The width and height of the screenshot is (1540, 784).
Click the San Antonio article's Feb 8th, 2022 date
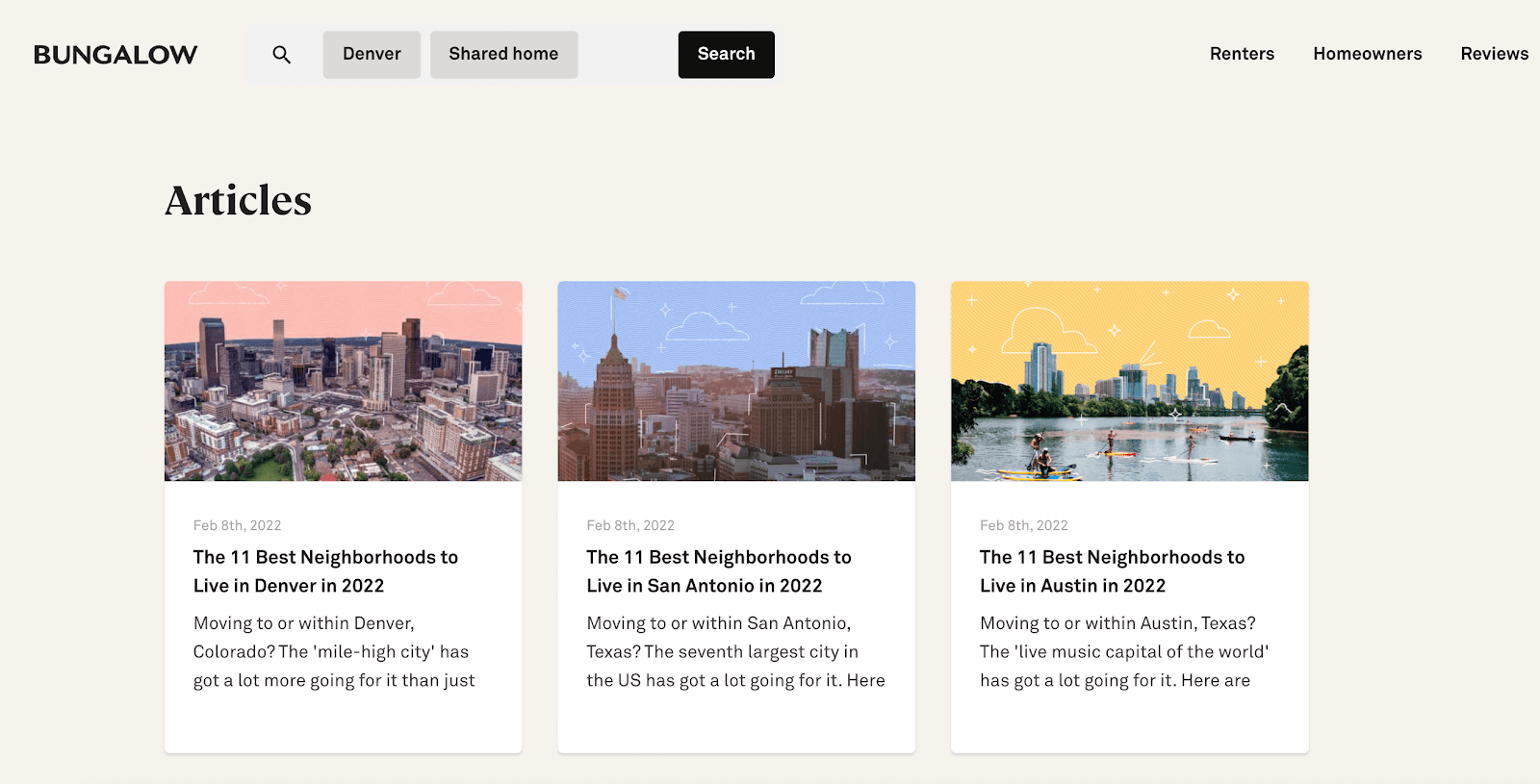tap(630, 525)
